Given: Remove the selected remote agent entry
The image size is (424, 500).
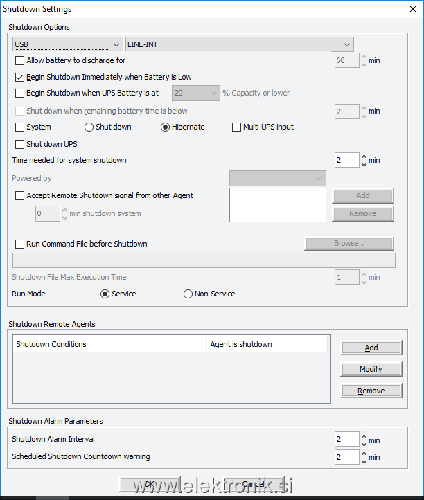Looking at the screenshot, I should 371,390.
